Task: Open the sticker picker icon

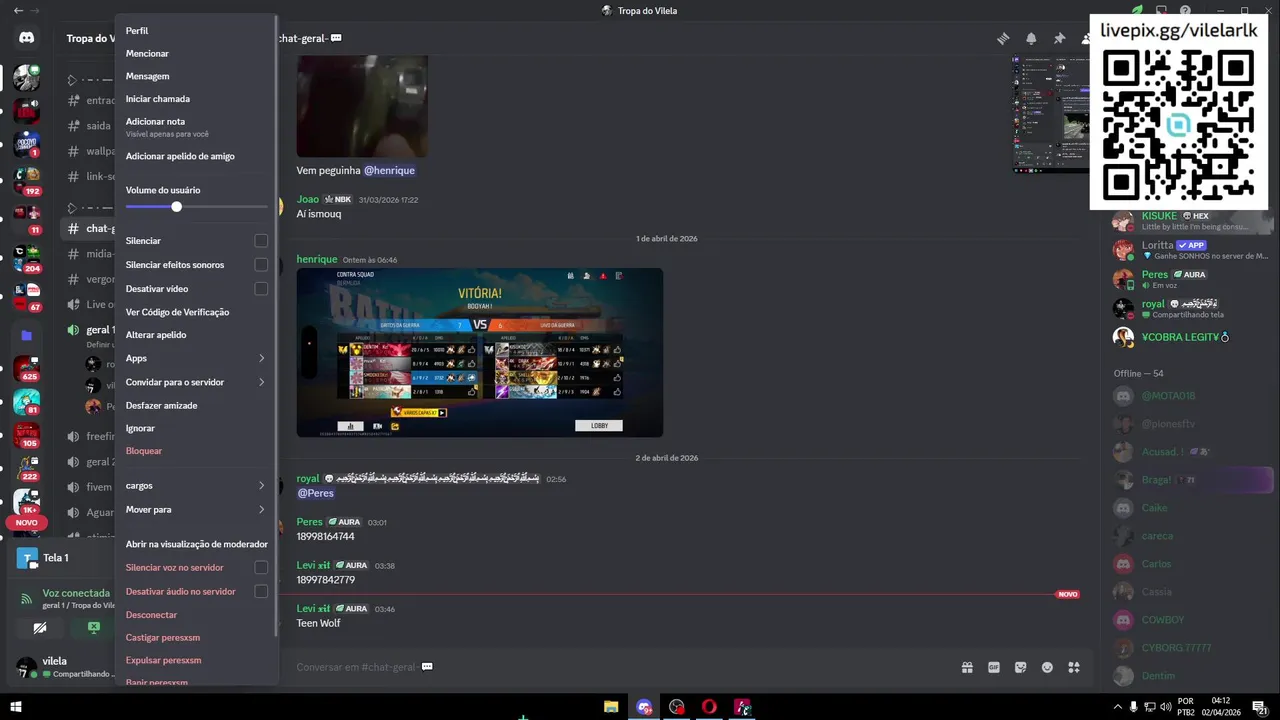Action: (x=1021, y=667)
